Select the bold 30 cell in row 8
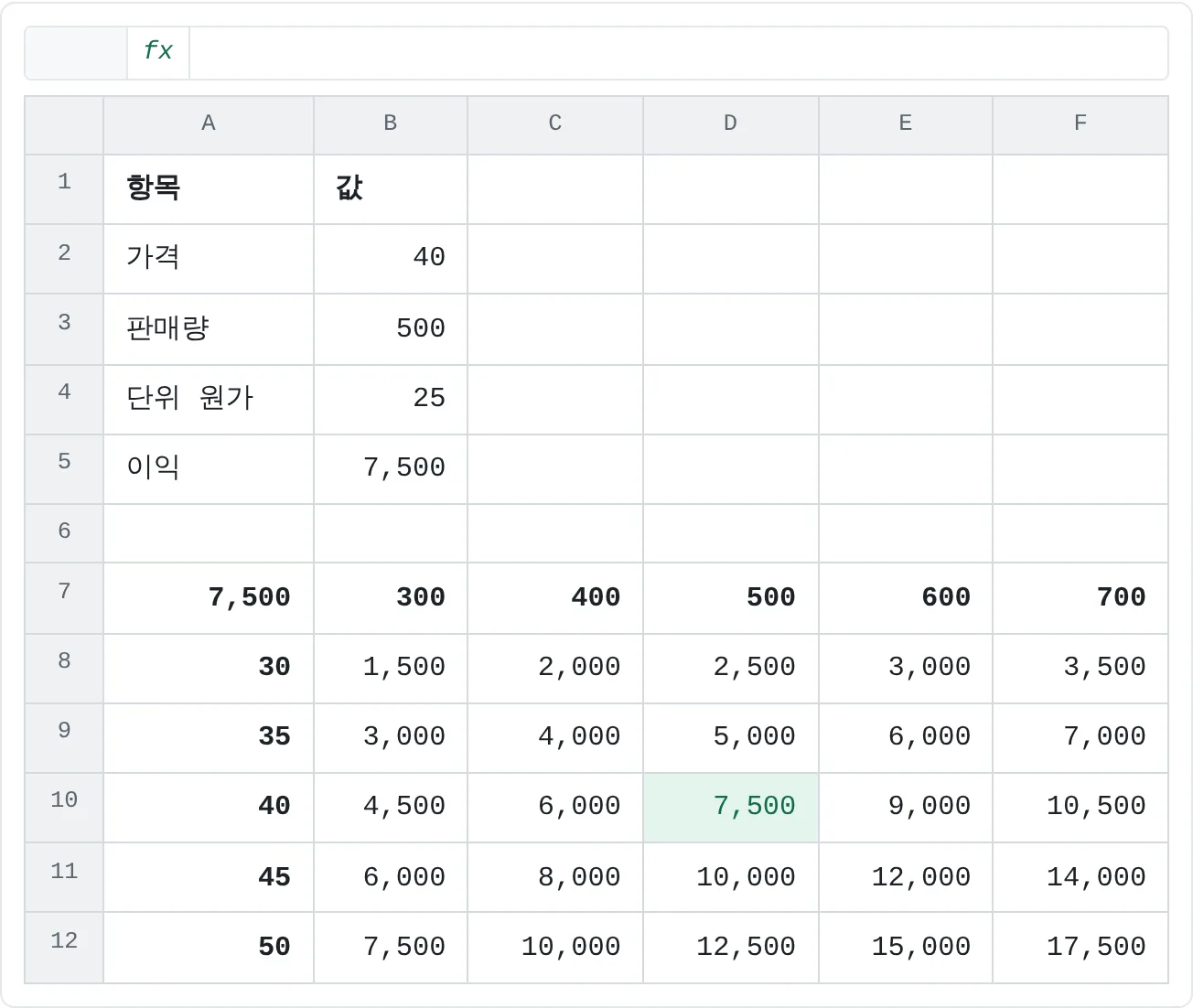The height and width of the screenshot is (1008, 1193). [x=209, y=669]
